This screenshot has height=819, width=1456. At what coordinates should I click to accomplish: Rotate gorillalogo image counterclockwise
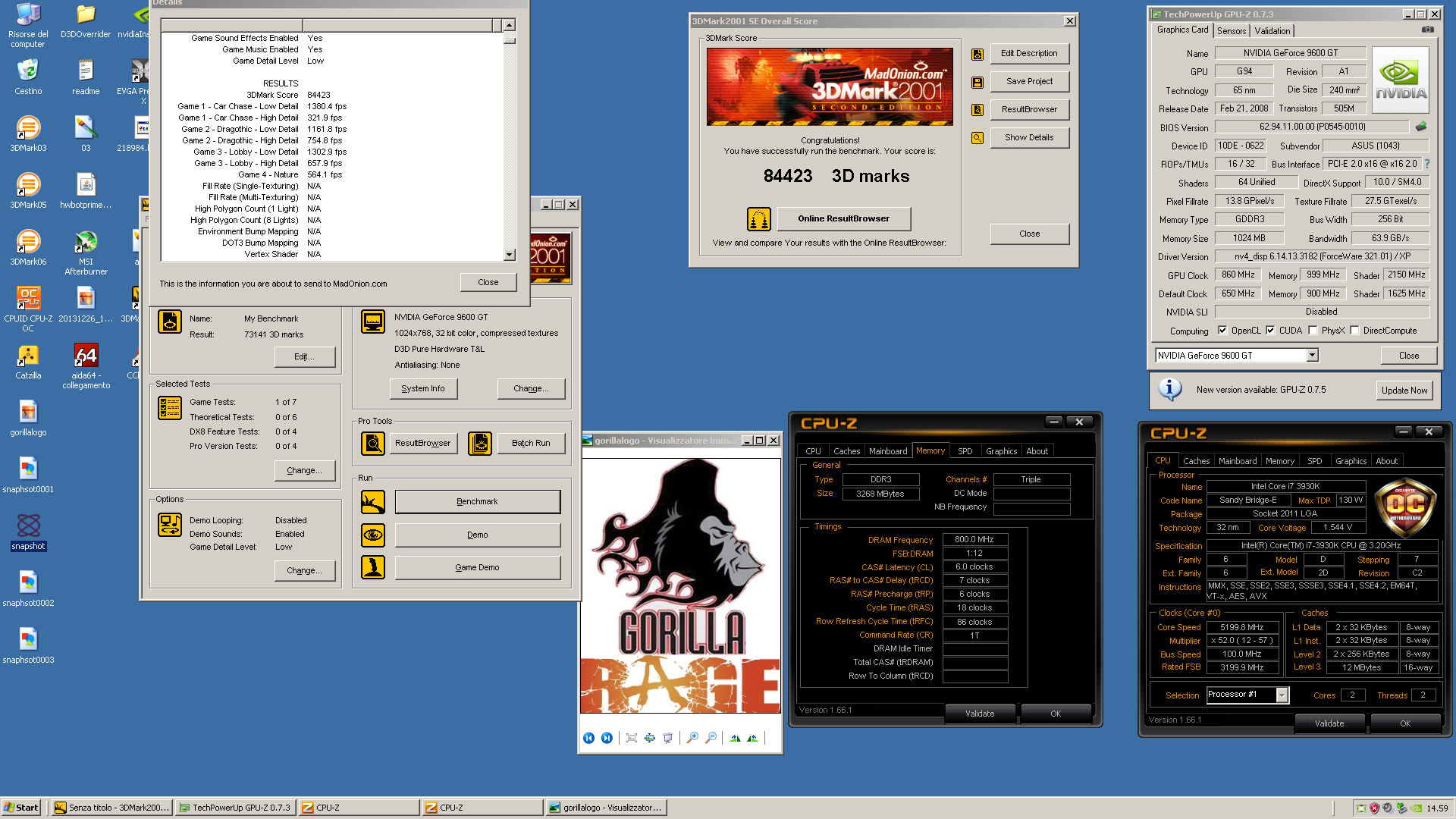coord(752,738)
